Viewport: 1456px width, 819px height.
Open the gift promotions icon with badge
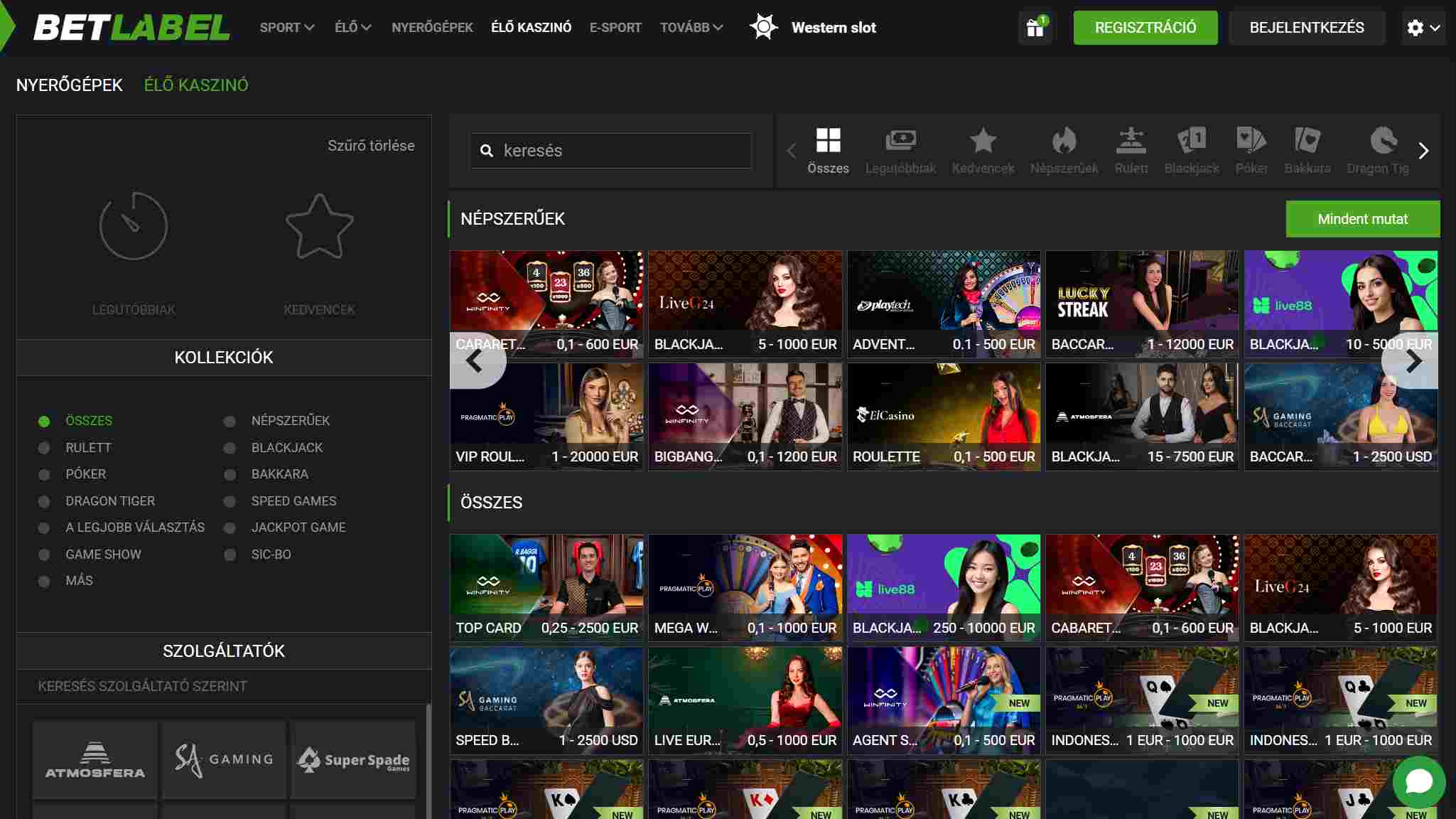coord(1036,27)
